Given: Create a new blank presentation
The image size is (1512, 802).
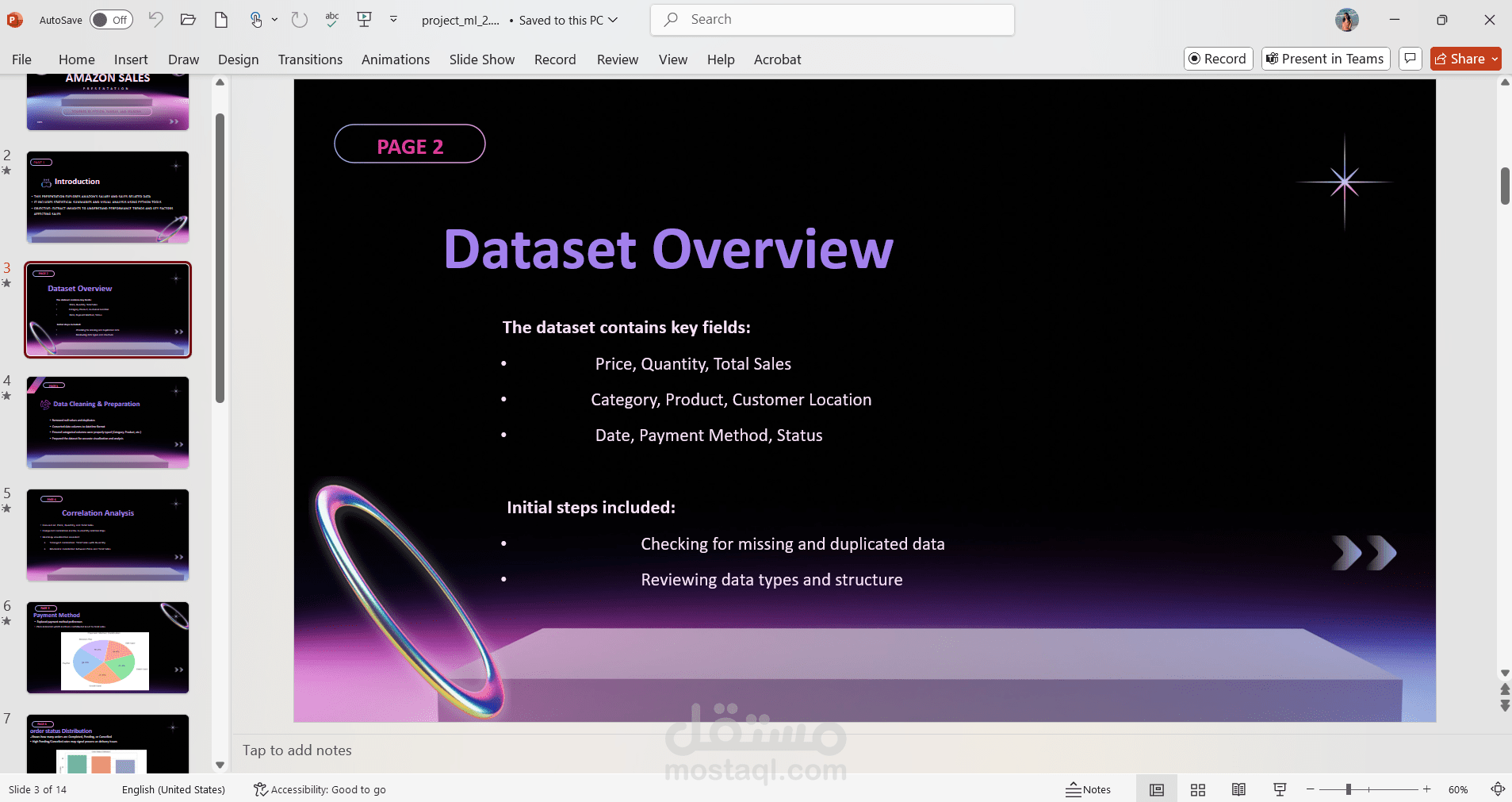Looking at the screenshot, I should (x=221, y=20).
